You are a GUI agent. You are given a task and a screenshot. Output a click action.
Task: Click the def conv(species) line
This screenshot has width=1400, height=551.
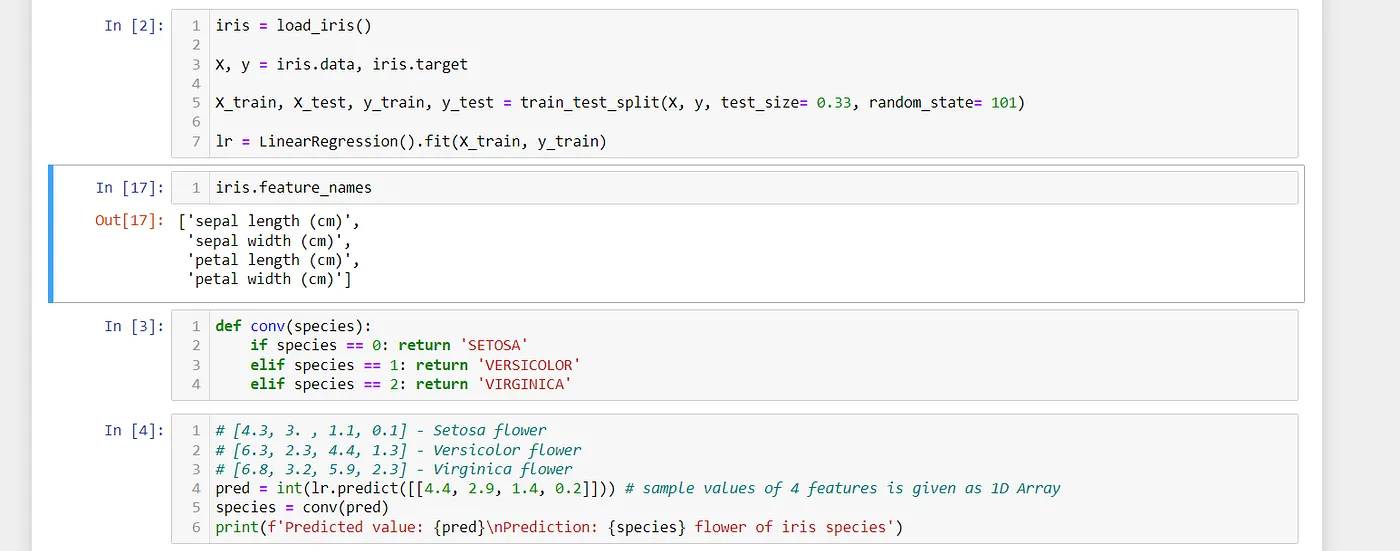point(293,326)
